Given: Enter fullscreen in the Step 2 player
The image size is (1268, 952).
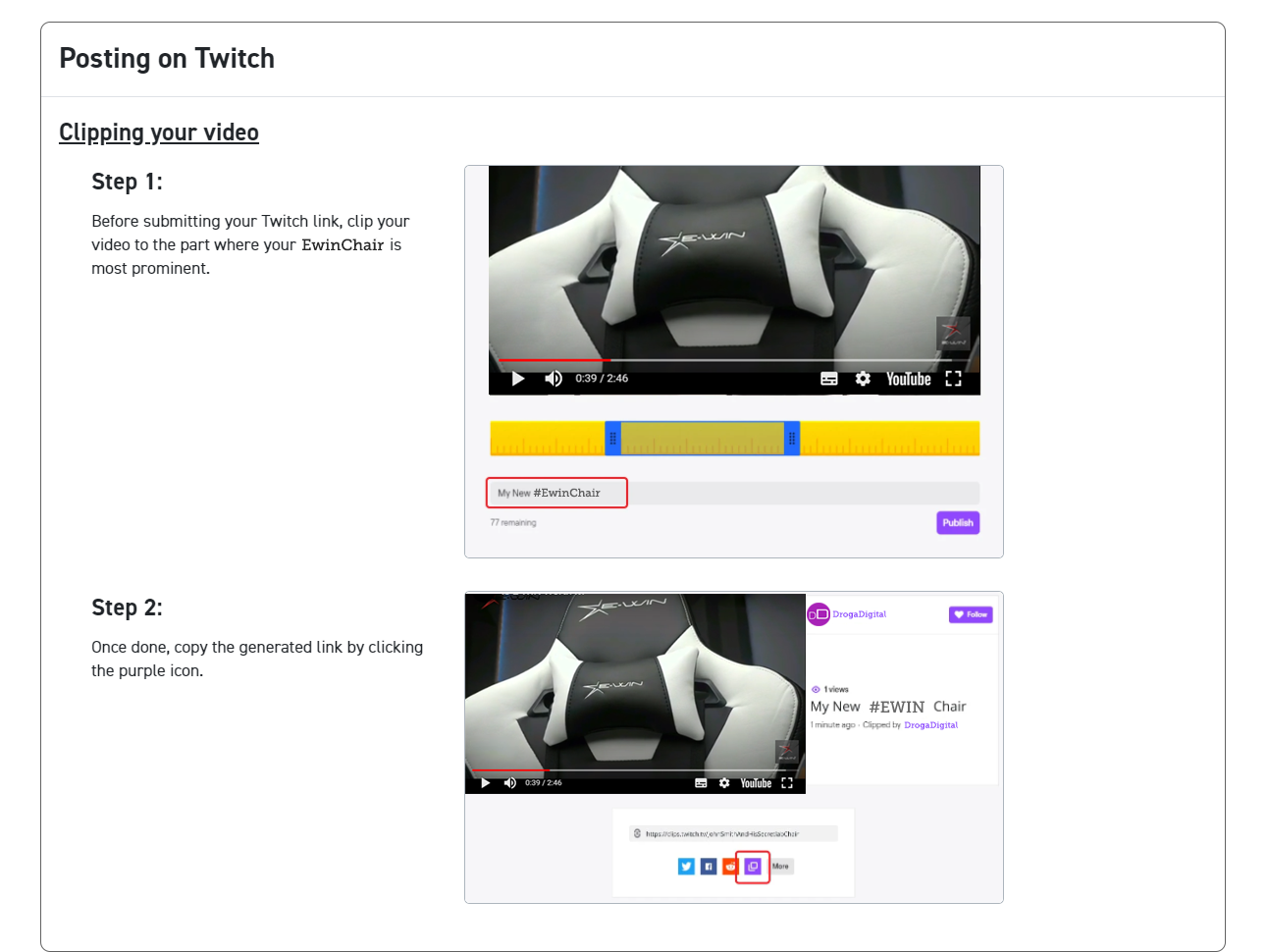Looking at the screenshot, I should [787, 783].
